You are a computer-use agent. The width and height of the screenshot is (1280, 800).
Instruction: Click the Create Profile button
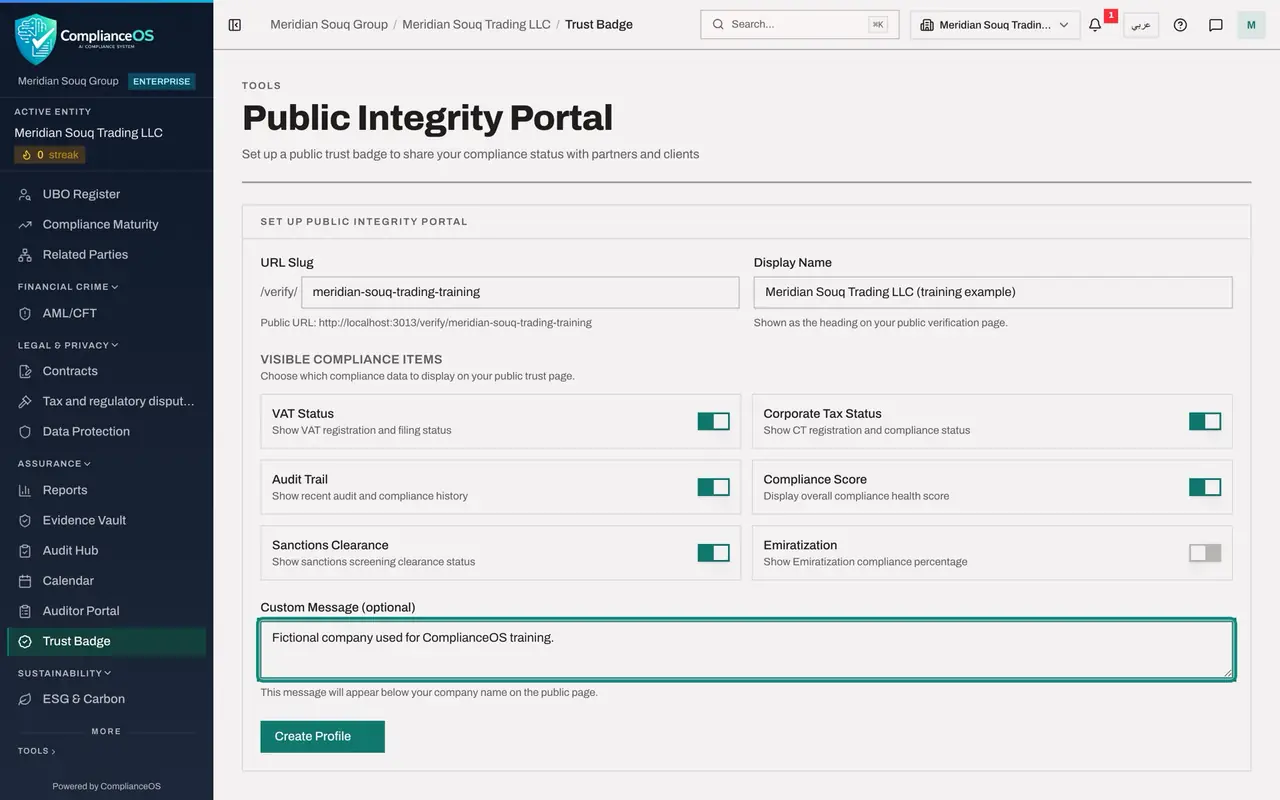tap(322, 736)
